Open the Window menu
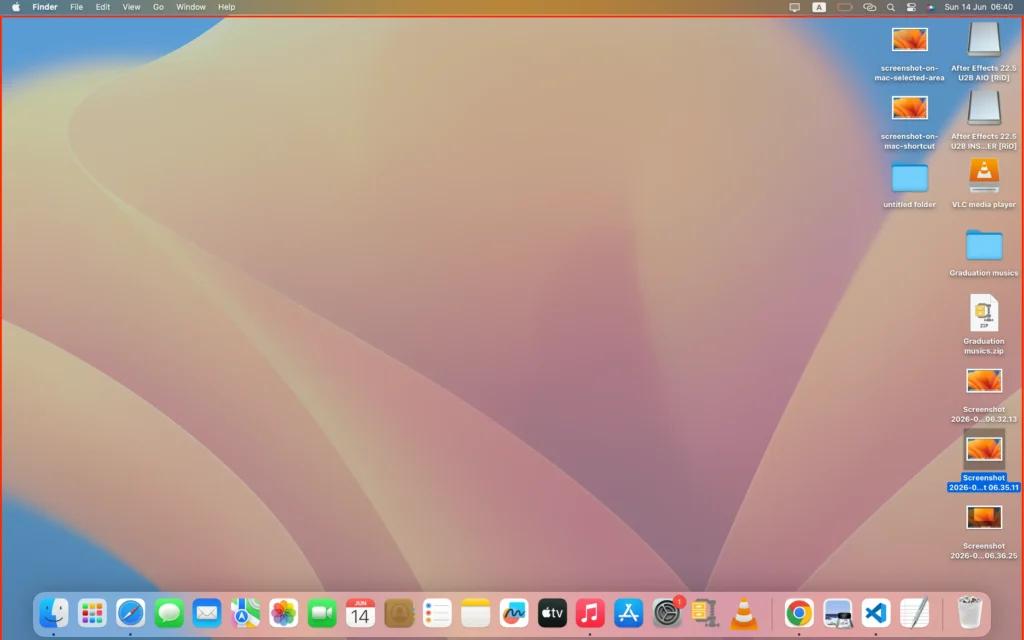The image size is (1024, 640). tap(191, 7)
